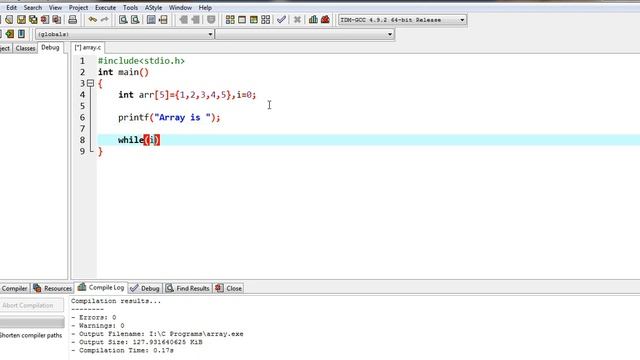The image size is (640, 360).
Task: Open the Window menu
Action: pyautogui.click(x=180, y=7)
